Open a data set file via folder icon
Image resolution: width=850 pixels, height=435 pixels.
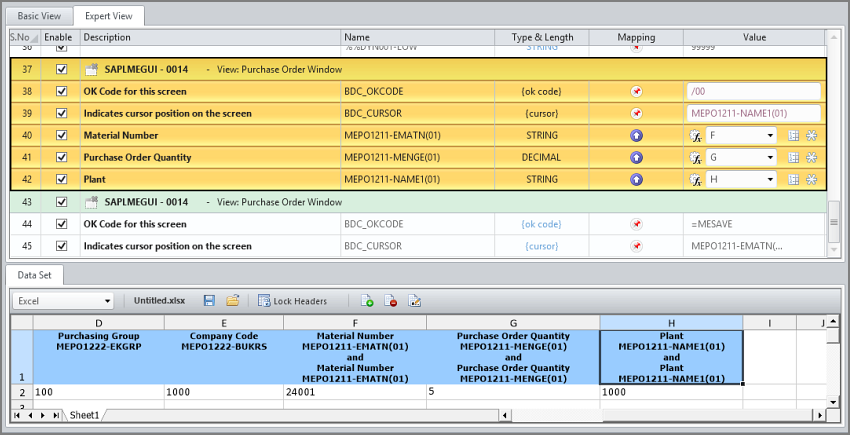(x=233, y=300)
